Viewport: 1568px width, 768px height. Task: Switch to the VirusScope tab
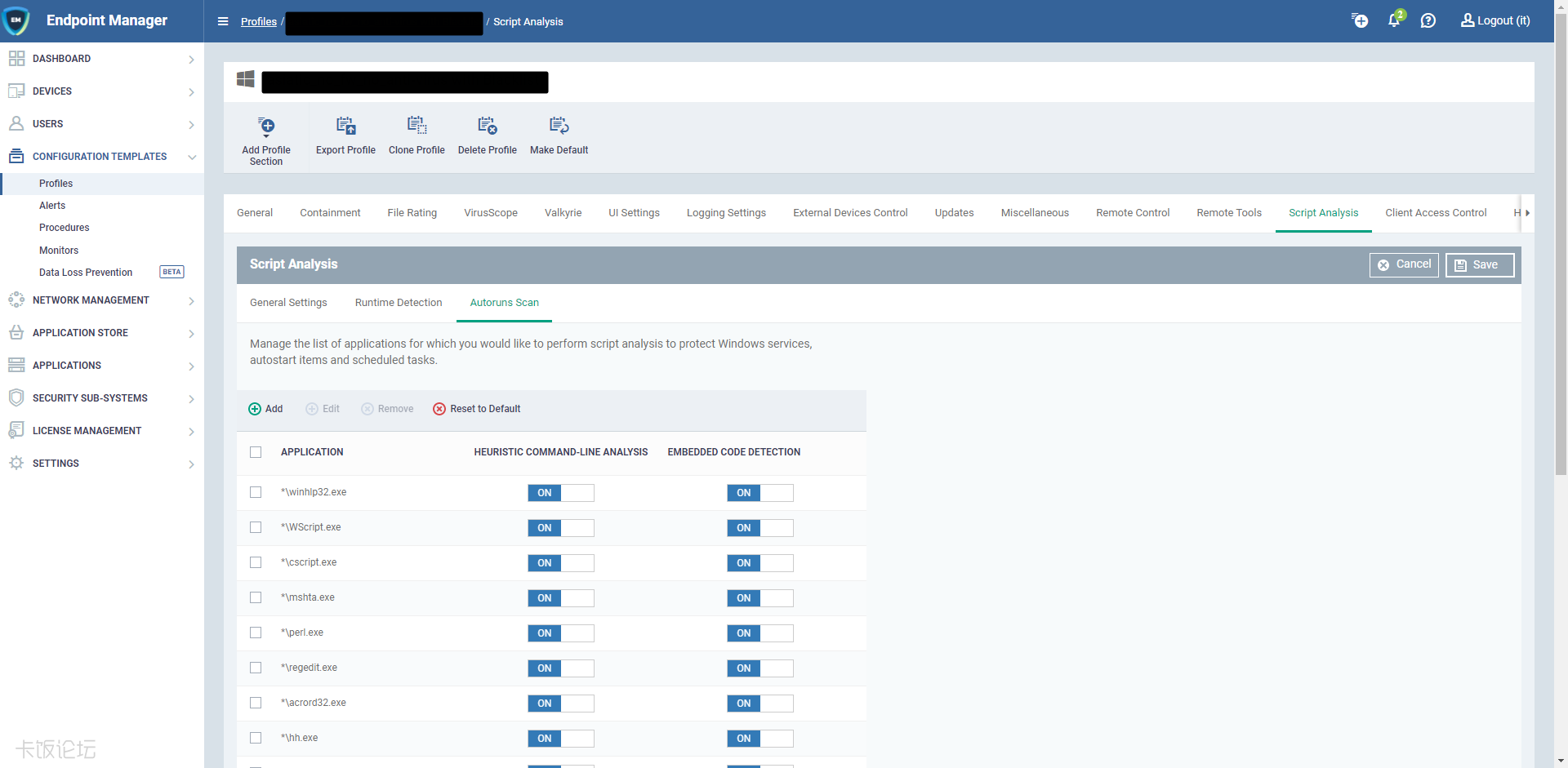pyautogui.click(x=491, y=213)
